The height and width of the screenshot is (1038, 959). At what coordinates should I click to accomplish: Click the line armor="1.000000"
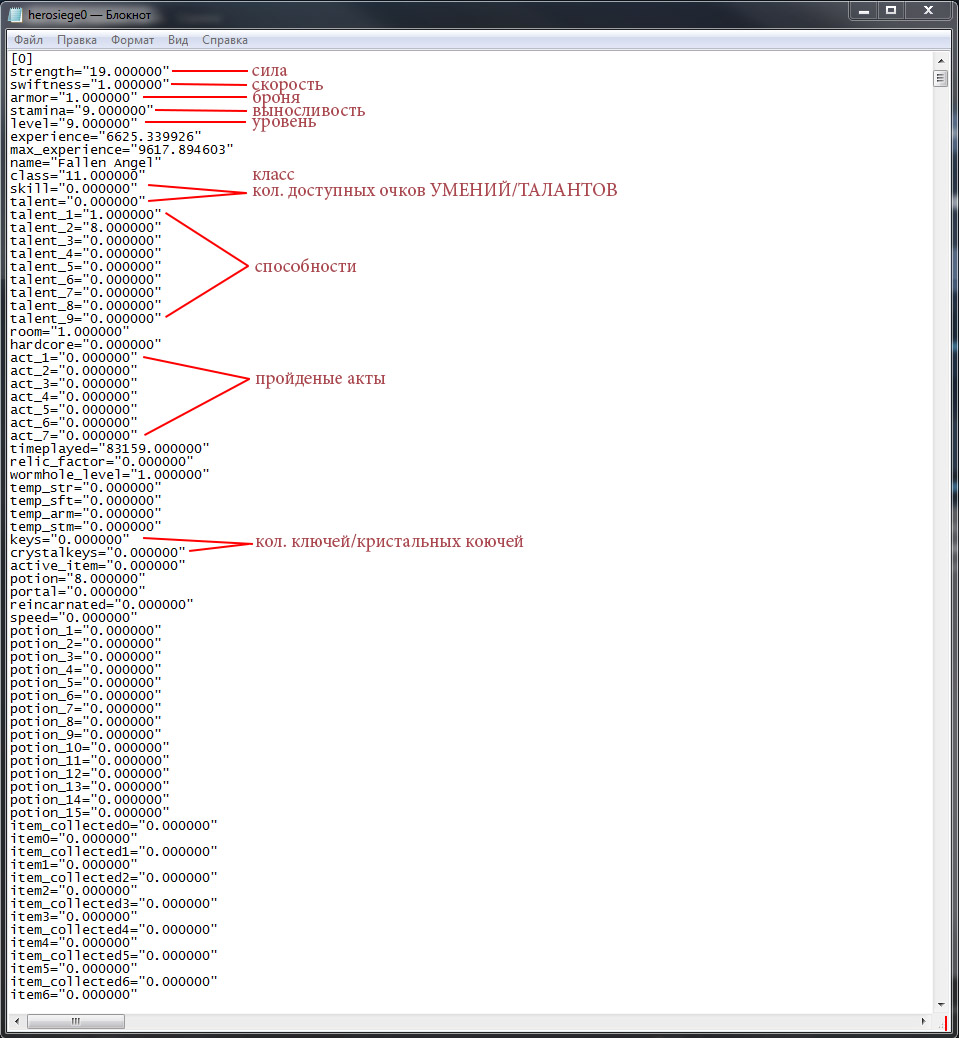(73, 98)
